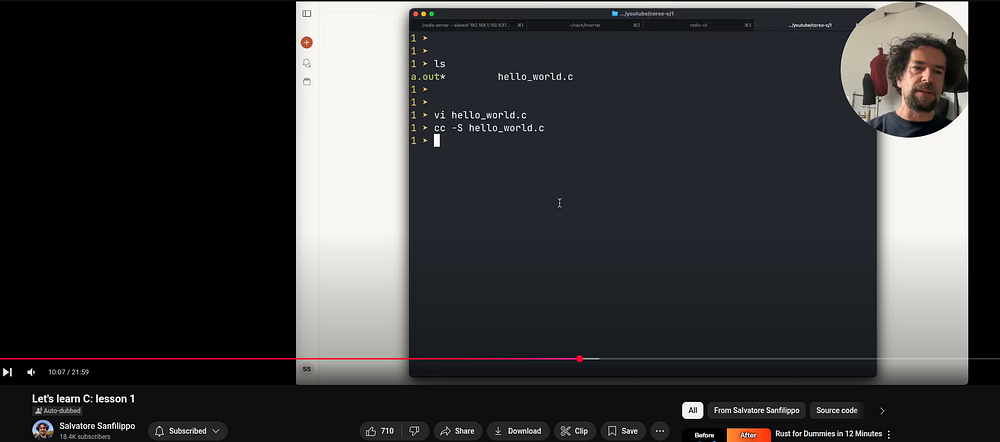Viewport: 1000px width, 442px height.
Task: Switch to the redis-cli terminal tab
Action: pos(699,25)
